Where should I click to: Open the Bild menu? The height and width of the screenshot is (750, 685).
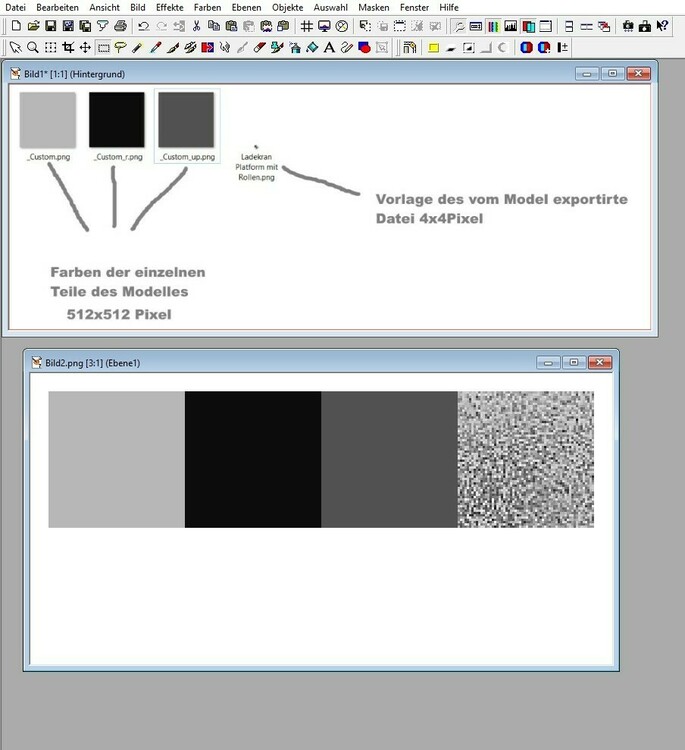pos(138,8)
